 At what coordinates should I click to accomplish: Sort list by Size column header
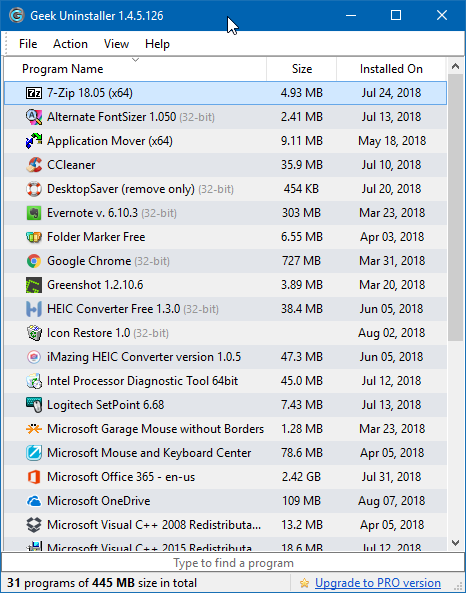coord(301,69)
